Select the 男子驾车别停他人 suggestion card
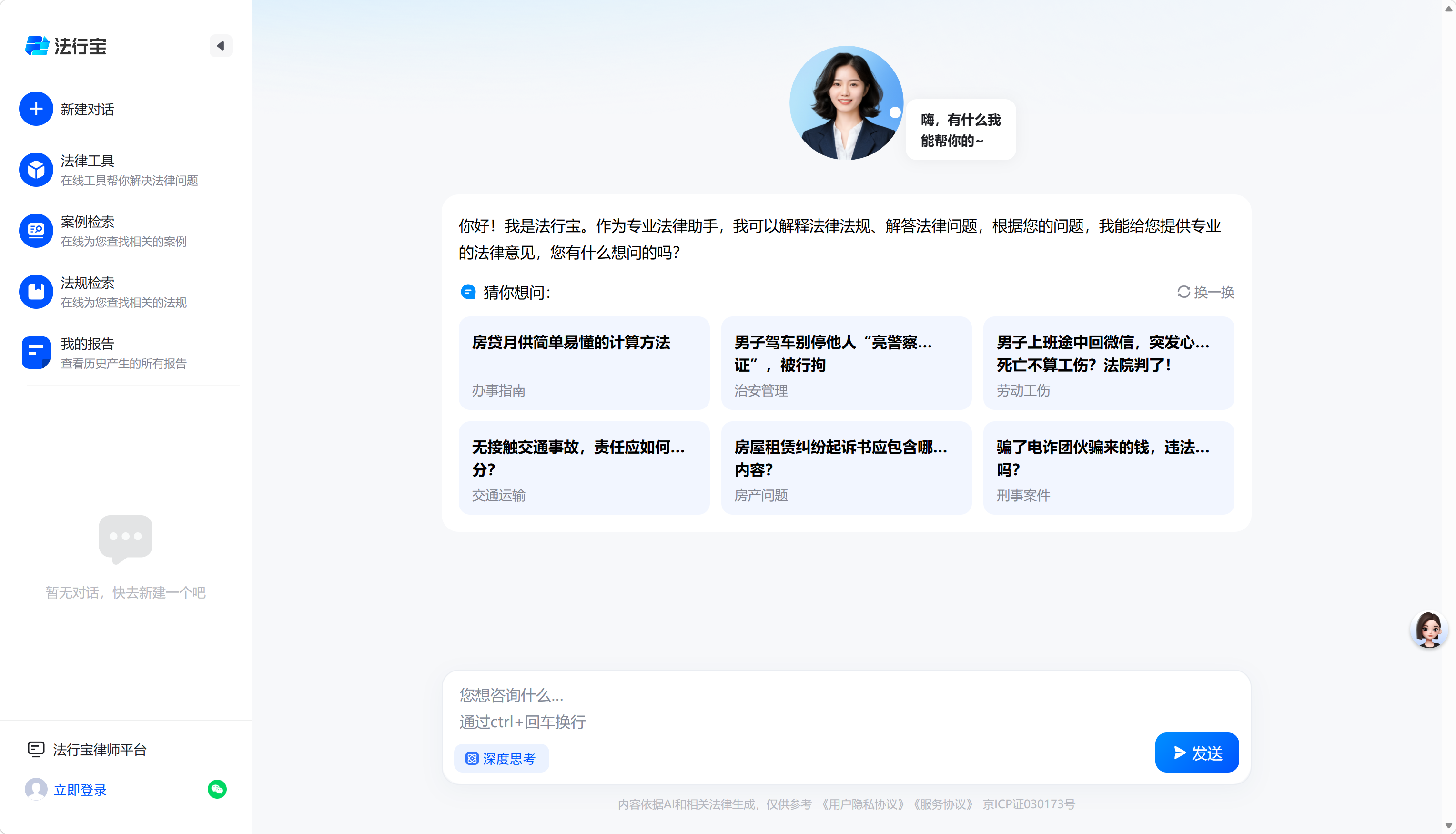The height and width of the screenshot is (834, 1456). pyautogui.click(x=846, y=363)
